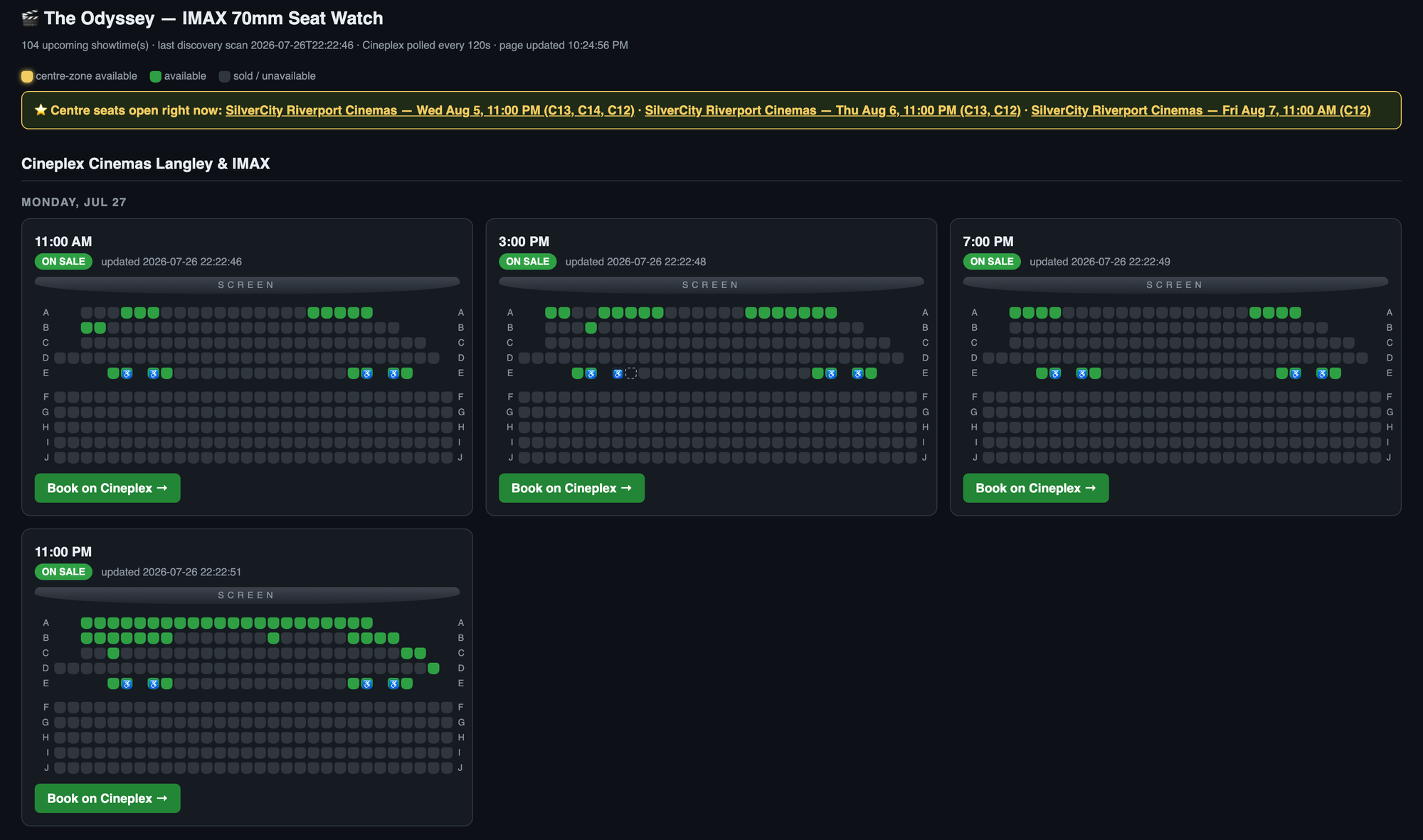Click the "MONDAY, JUL 27" date label
1423x840 pixels.
coord(74,202)
